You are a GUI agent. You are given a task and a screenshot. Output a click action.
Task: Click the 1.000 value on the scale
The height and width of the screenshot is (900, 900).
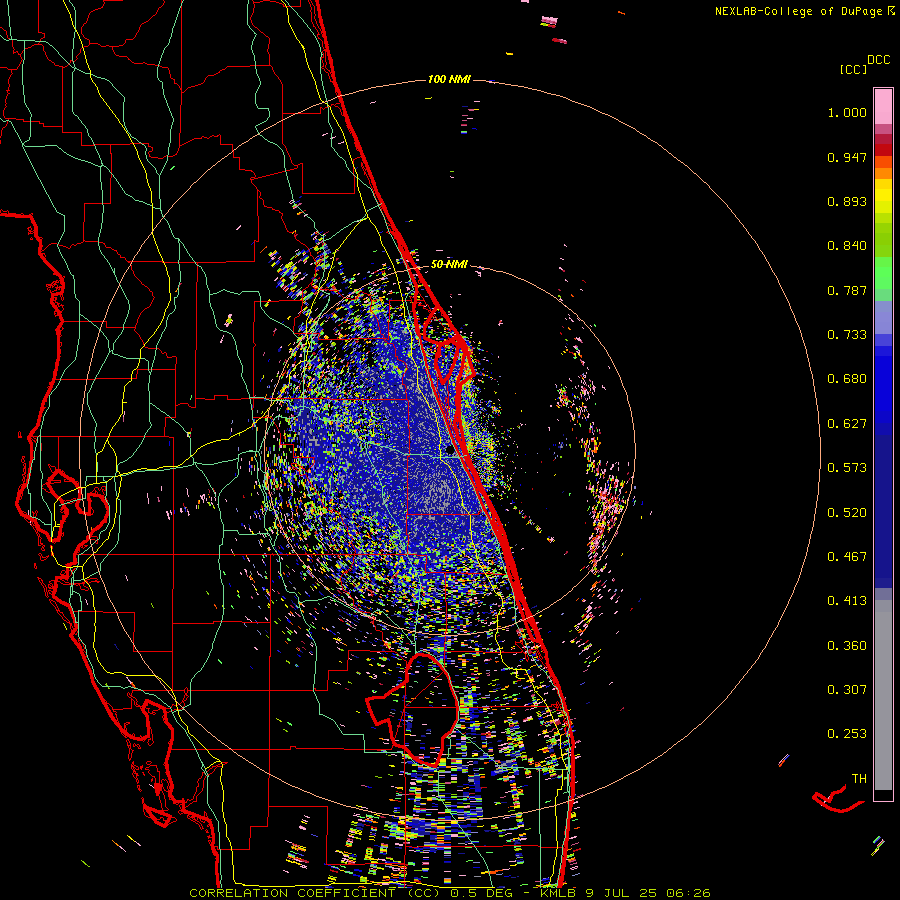point(847,112)
